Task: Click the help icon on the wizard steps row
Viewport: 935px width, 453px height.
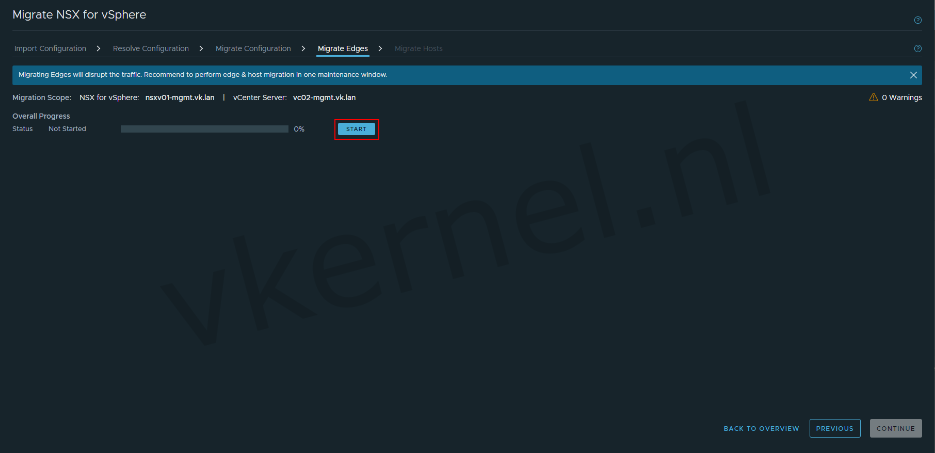Action: (918, 48)
